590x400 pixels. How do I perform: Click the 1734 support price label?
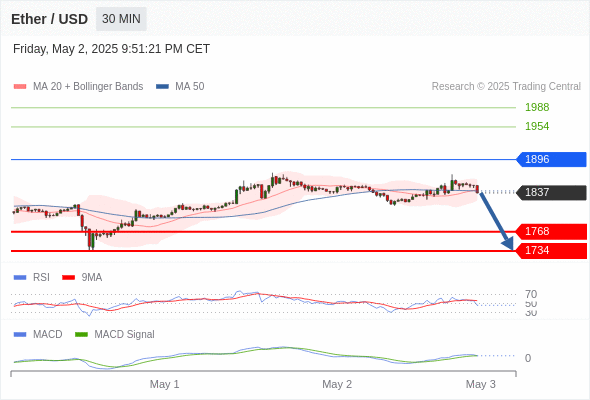[551, 251]
